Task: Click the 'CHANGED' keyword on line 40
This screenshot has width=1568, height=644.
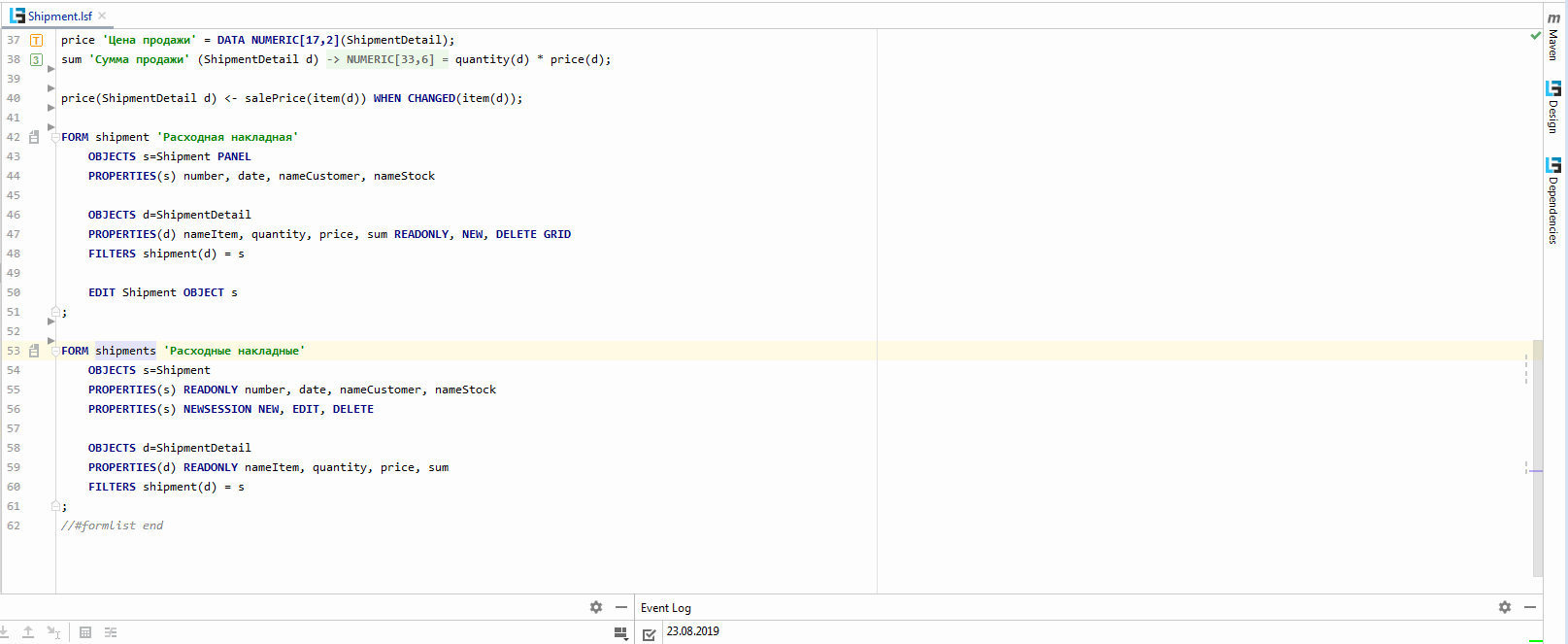Action: pyautogui.click(x=431, y=98)
